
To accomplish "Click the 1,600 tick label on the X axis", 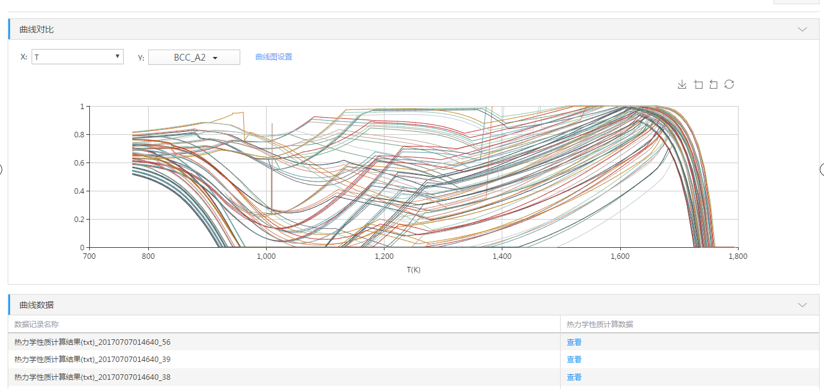I will [620, 257].
